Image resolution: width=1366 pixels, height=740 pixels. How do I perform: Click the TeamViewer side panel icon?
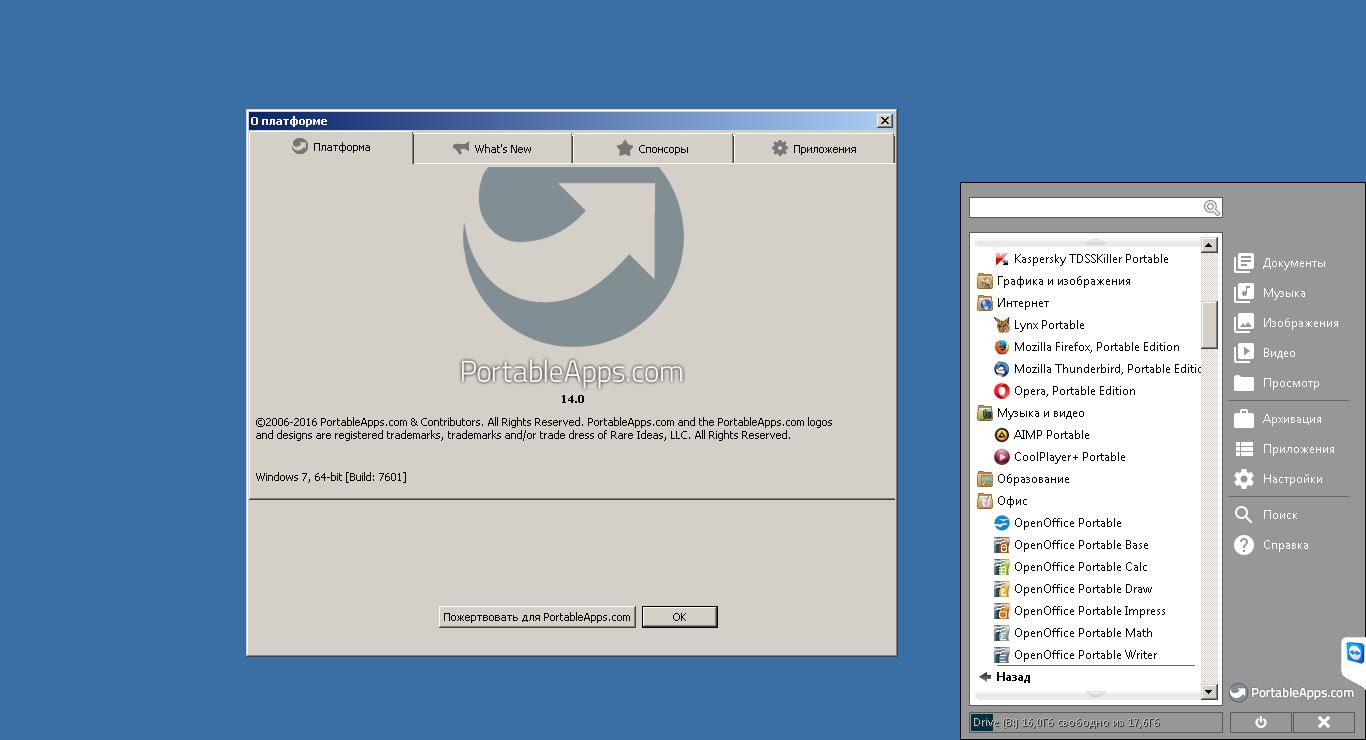tap(1355, 654)
